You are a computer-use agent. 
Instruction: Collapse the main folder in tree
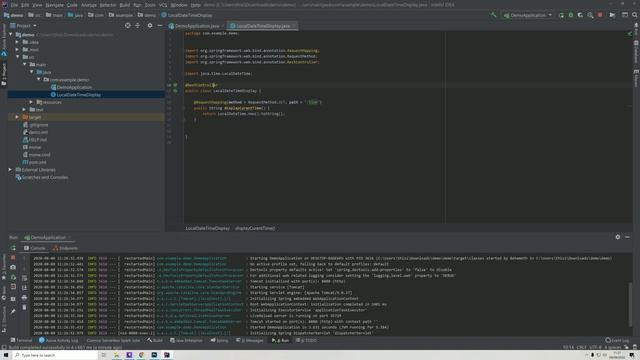coord(24,64)
